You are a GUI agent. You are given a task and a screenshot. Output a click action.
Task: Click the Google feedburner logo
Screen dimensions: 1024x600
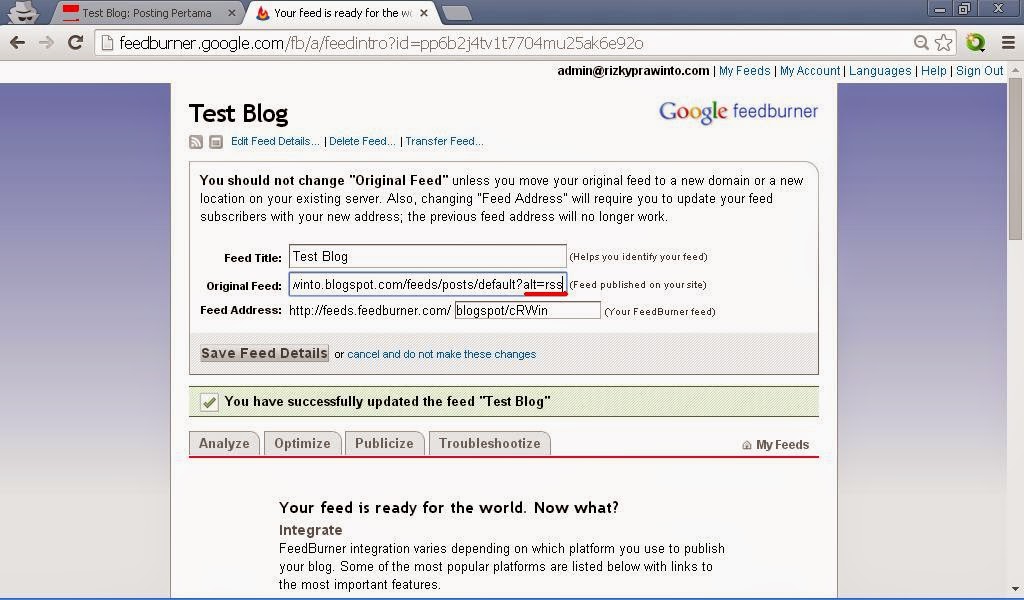(x=738, y=112)
